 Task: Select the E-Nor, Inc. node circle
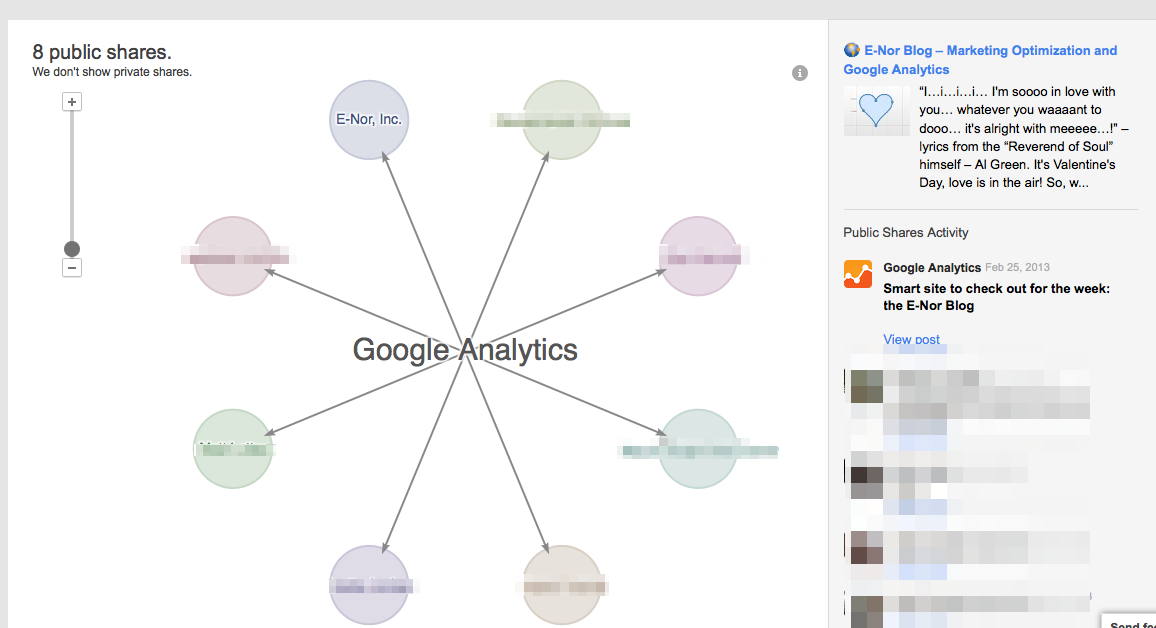click(369, 120)
